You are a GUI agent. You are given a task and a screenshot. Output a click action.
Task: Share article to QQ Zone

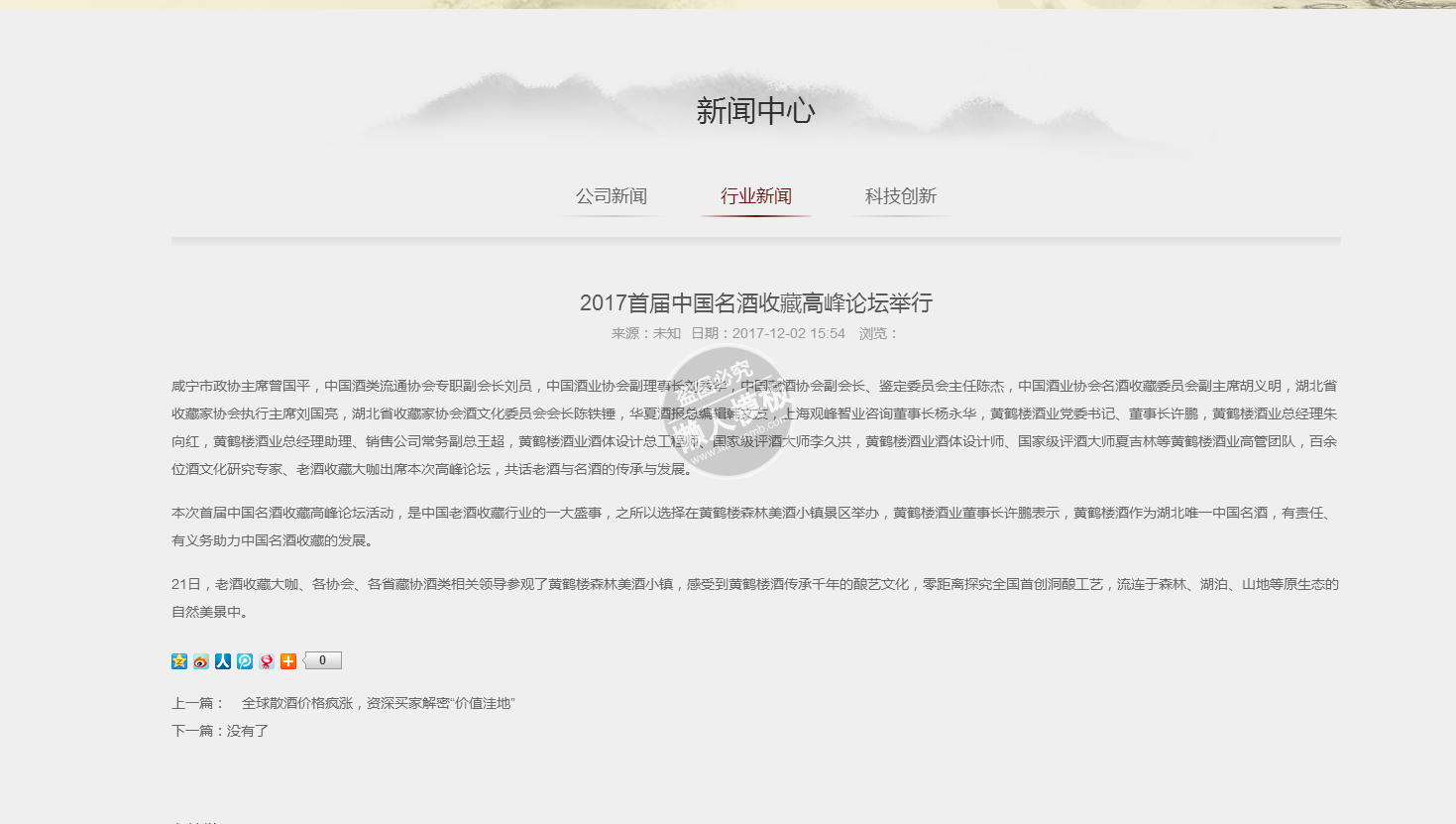coord(179,661)
